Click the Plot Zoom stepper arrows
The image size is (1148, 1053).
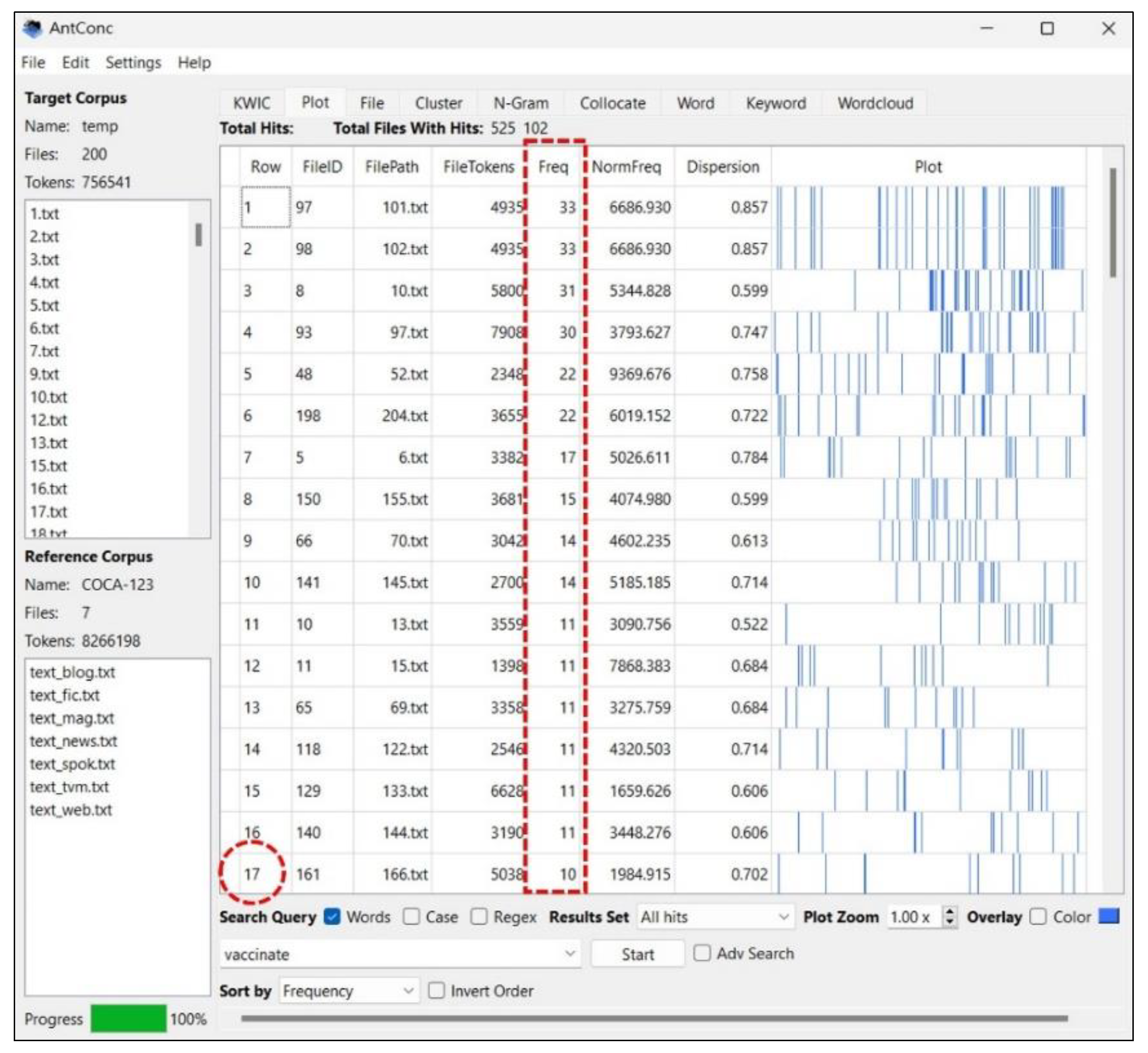949,917
